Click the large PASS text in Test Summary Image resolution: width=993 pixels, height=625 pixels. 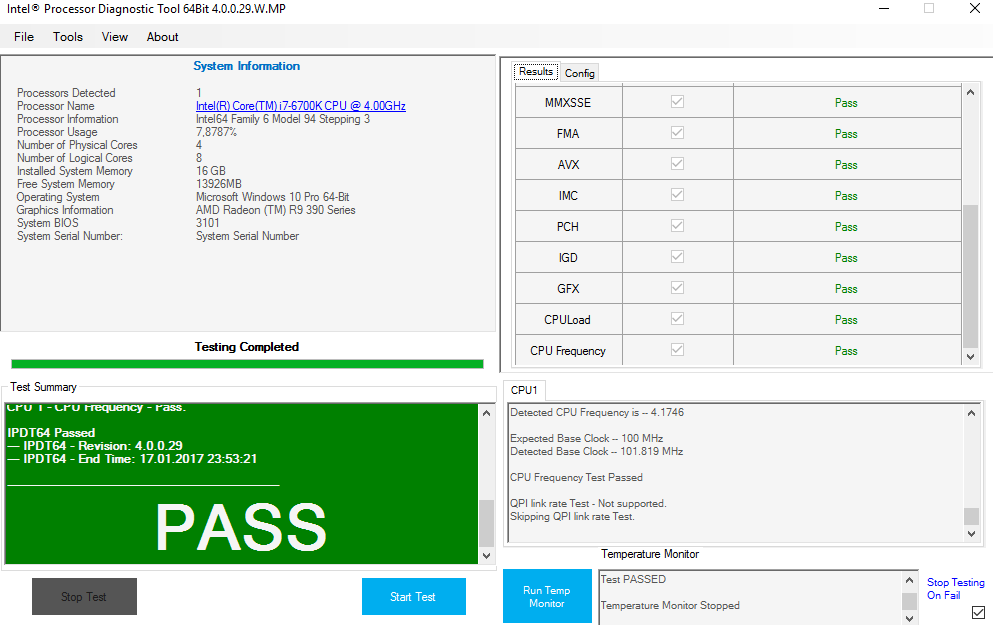tap(241, 527)
